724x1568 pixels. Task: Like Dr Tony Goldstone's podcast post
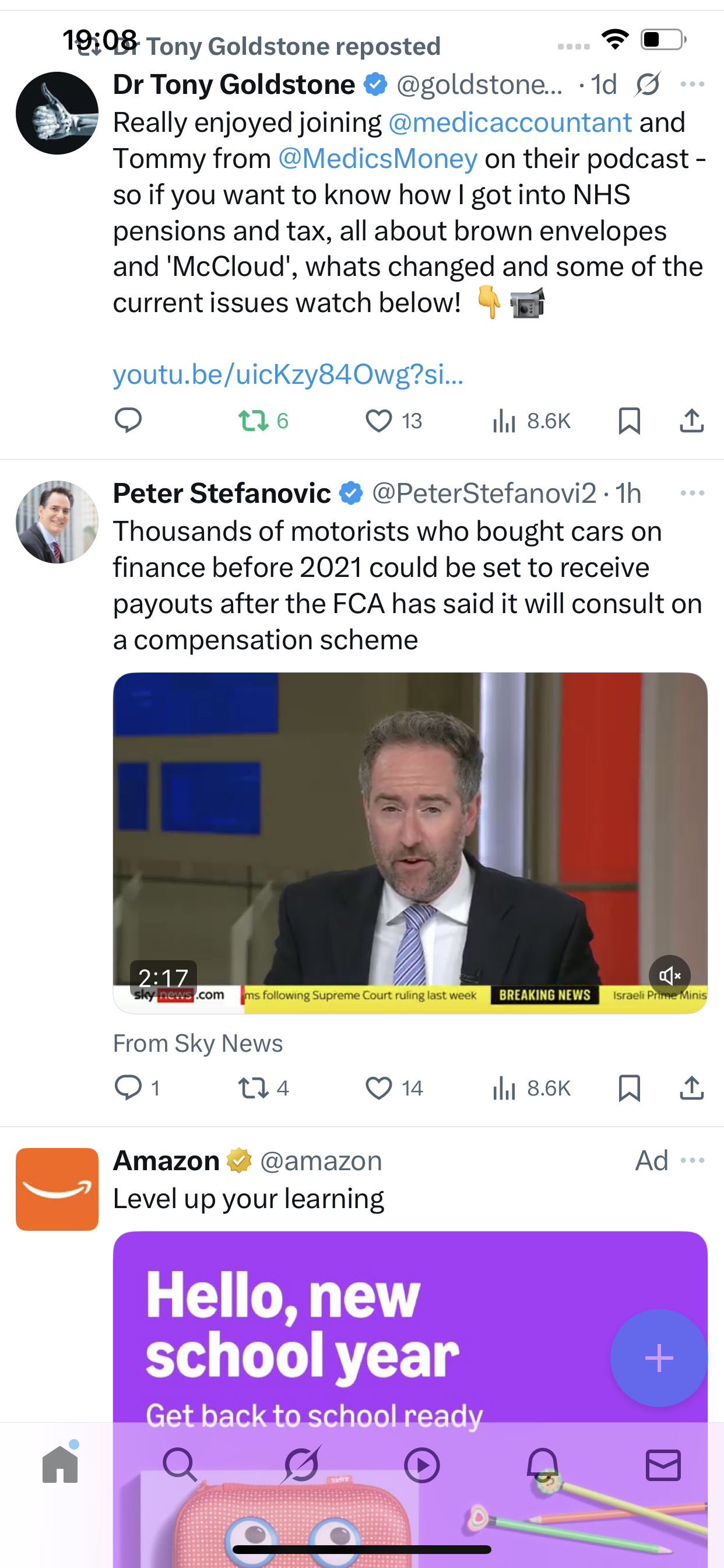[x=379, y=420]
